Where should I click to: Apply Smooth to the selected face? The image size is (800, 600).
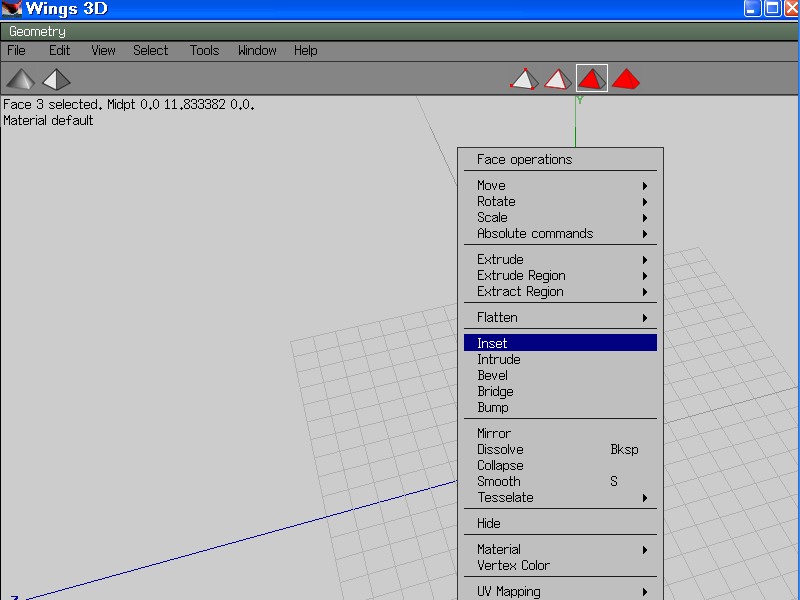[560, 482]
